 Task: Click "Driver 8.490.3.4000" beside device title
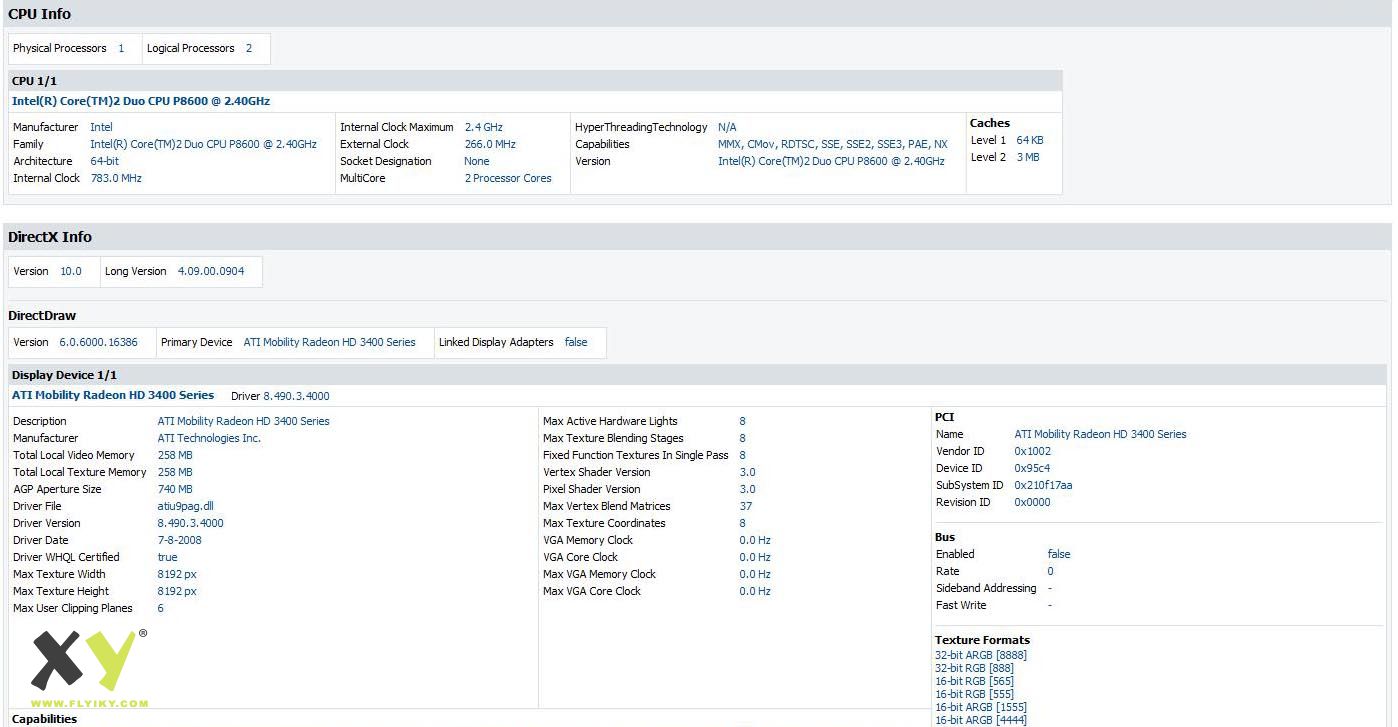tap(280, 396)
